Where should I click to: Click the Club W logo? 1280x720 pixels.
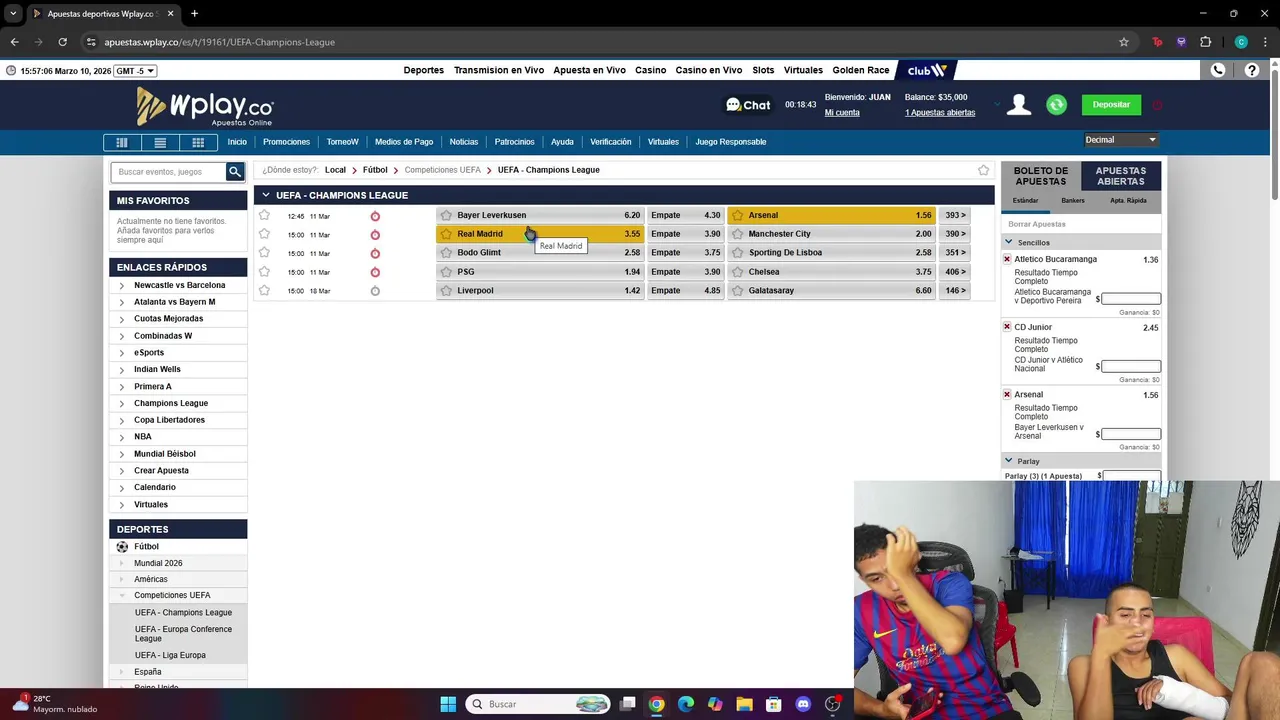(x=927, y=70)
